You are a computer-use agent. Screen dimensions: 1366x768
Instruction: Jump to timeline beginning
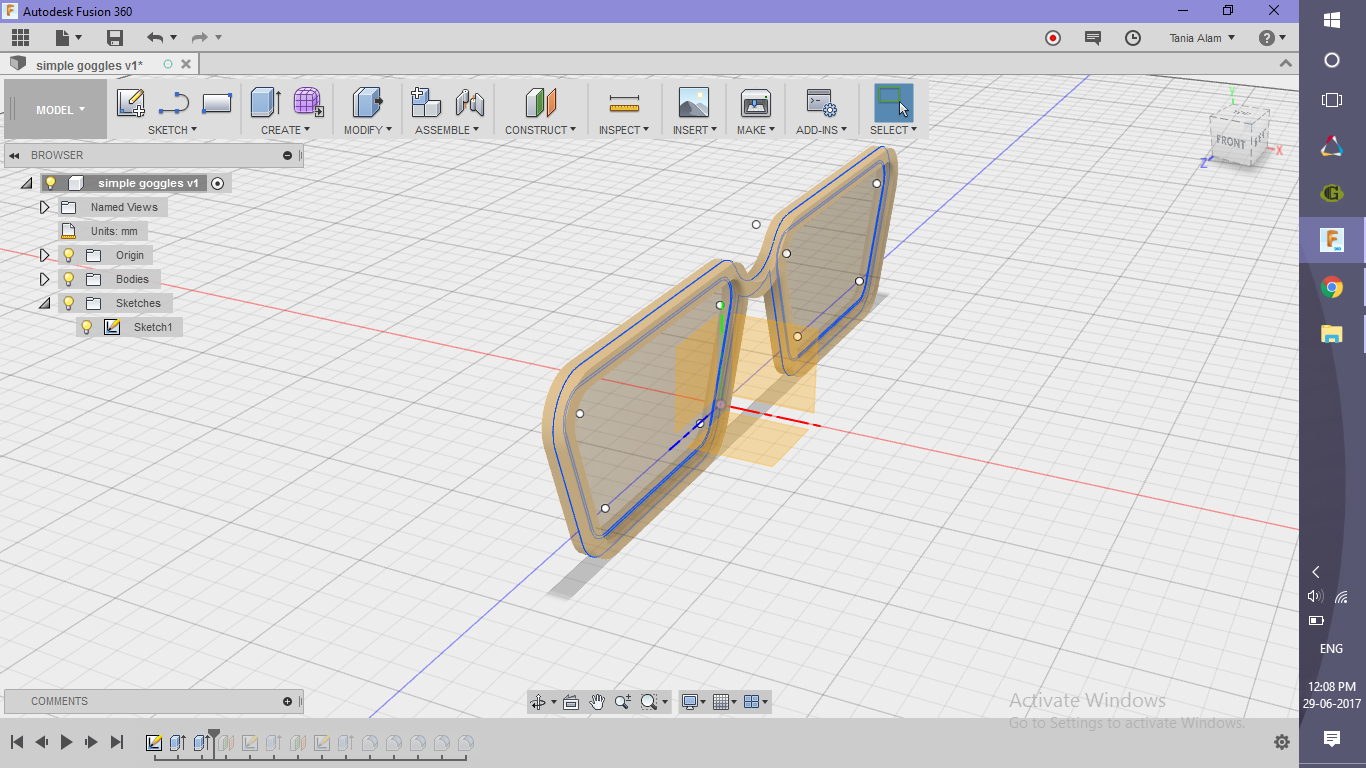(17, 742)
